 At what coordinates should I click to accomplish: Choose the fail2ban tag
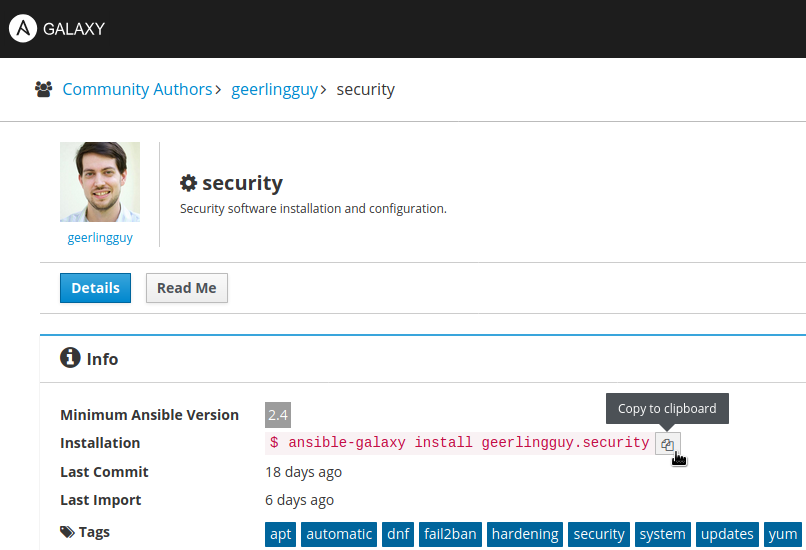point(449,534)
